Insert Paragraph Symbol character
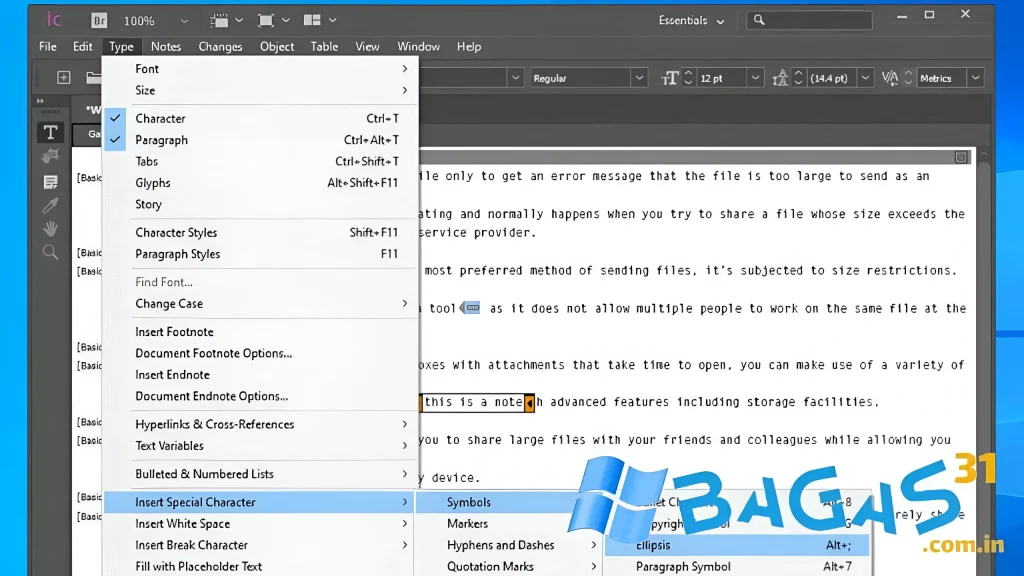Viewport: 1024px width, 576px height. click(737, 567)
